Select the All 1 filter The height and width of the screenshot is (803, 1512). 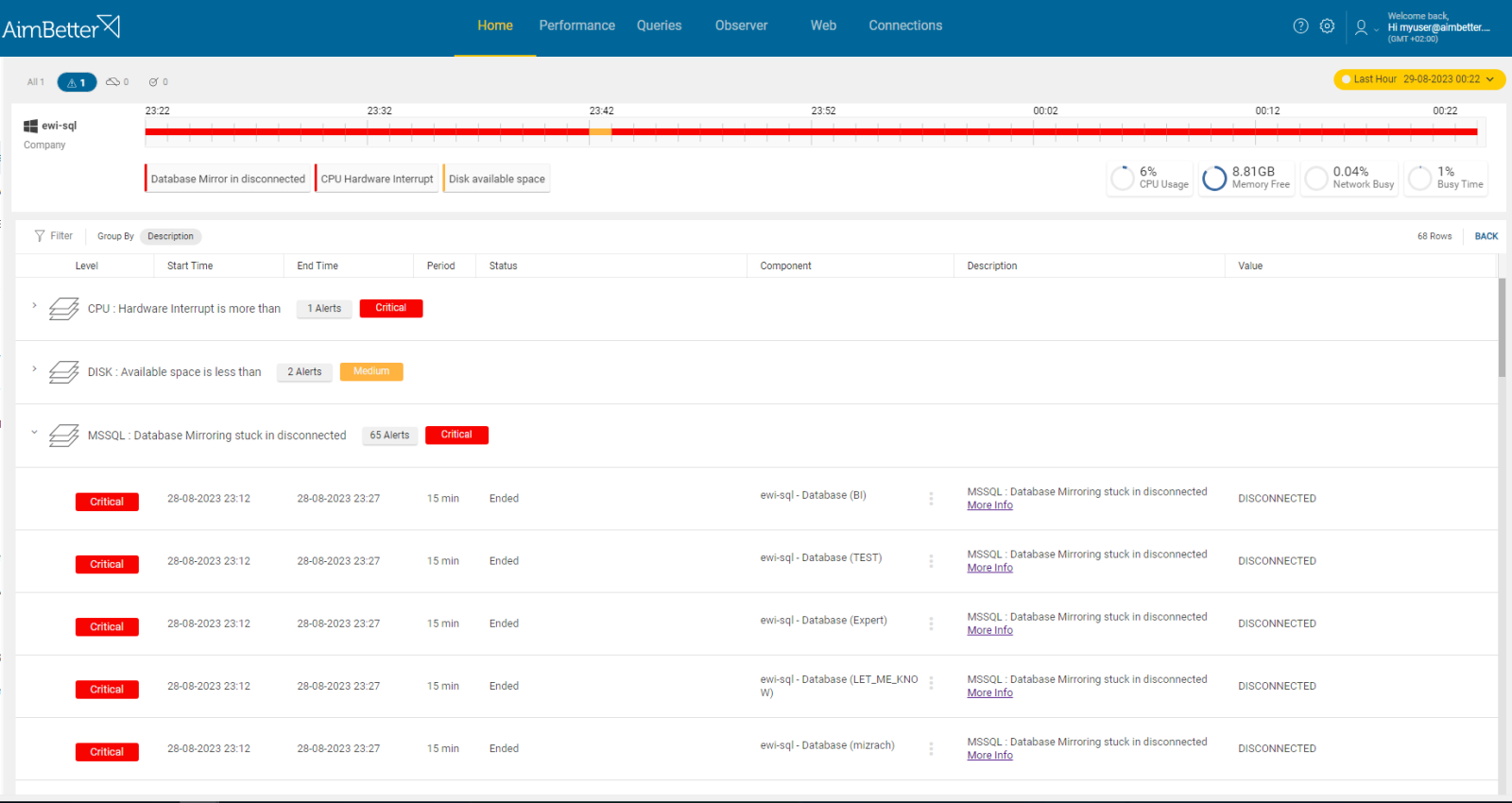pos(36,82)
